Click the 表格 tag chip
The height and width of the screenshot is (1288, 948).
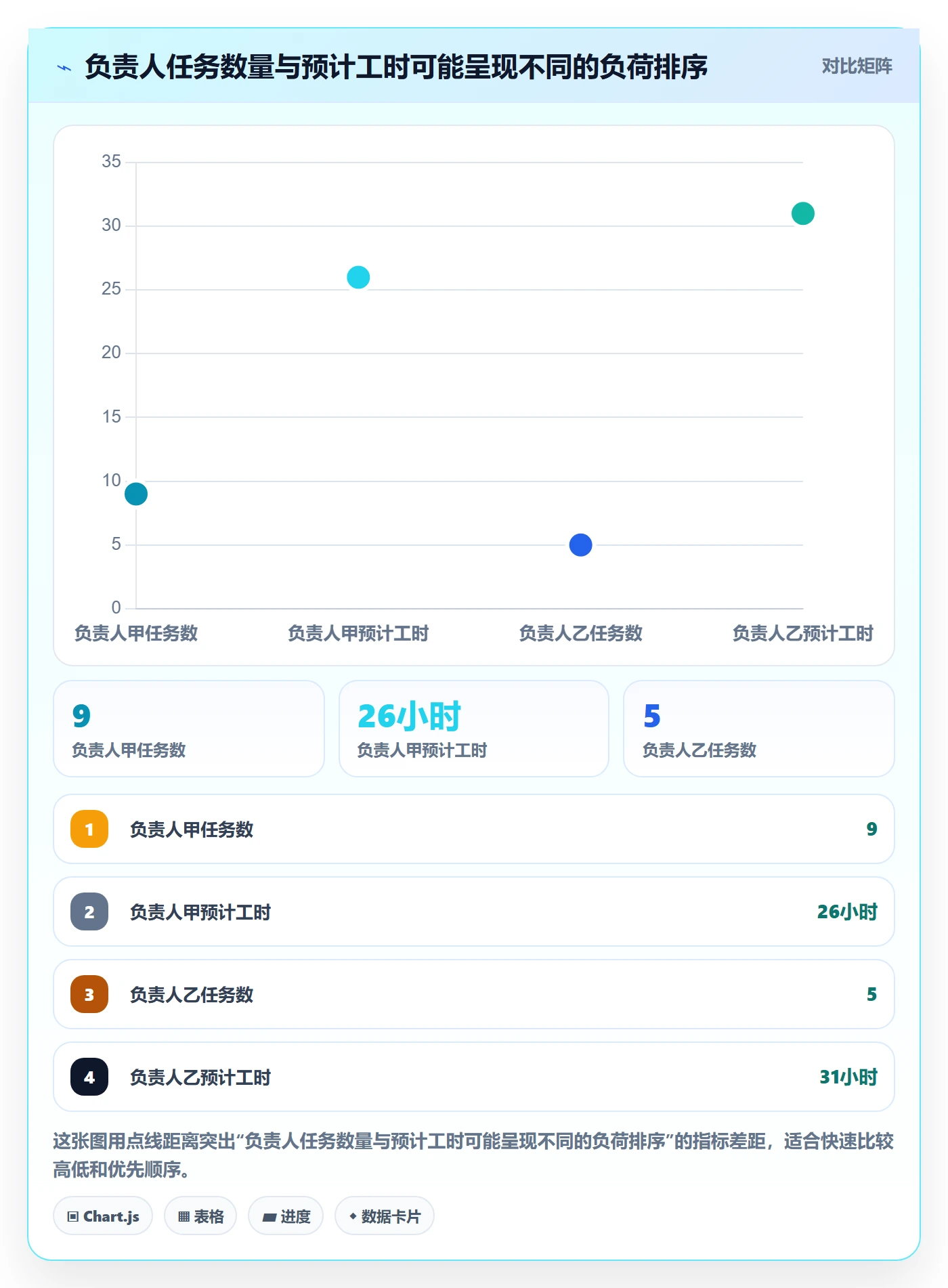200,1216
